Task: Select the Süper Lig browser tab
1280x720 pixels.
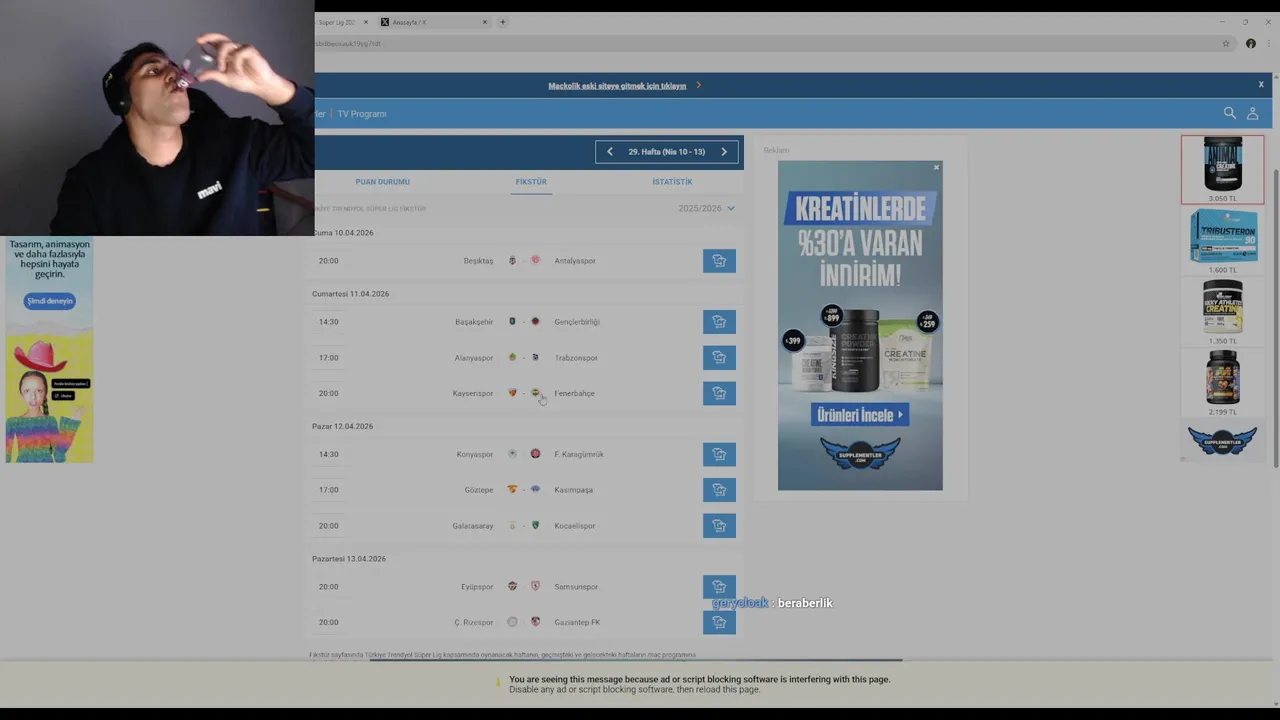Action: click(x=337, y=22)
